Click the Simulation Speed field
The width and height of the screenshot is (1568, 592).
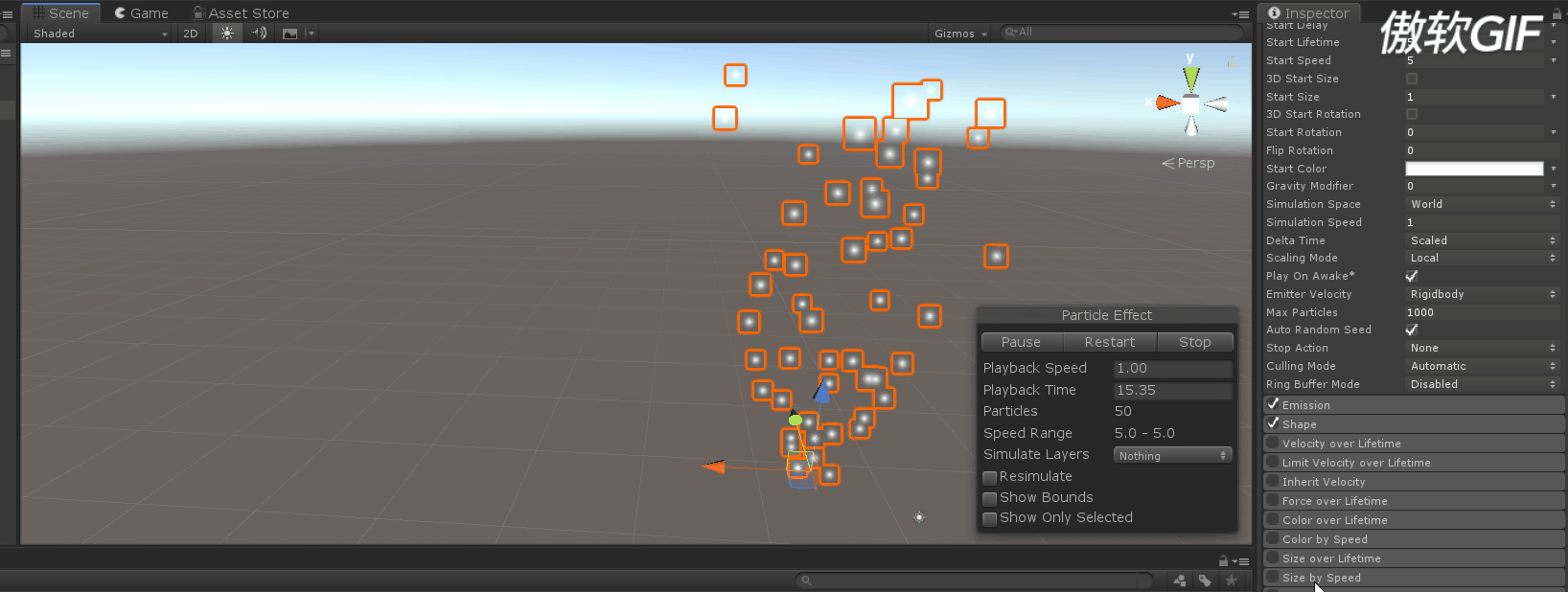[x=1482, y=222]
